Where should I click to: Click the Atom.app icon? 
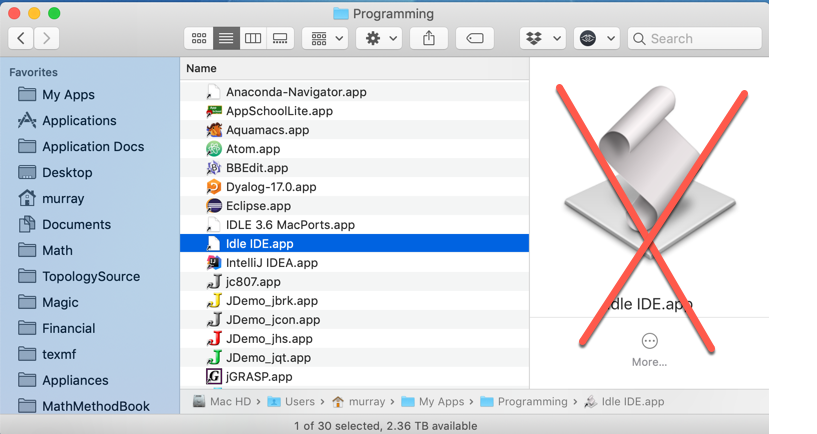(x=214, y=149)
